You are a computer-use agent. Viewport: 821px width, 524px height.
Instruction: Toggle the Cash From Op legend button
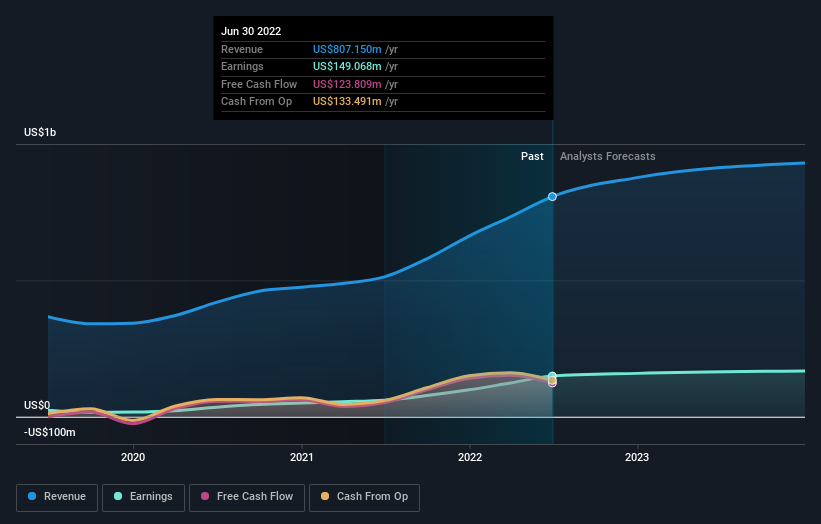click(x=364, y=497)
